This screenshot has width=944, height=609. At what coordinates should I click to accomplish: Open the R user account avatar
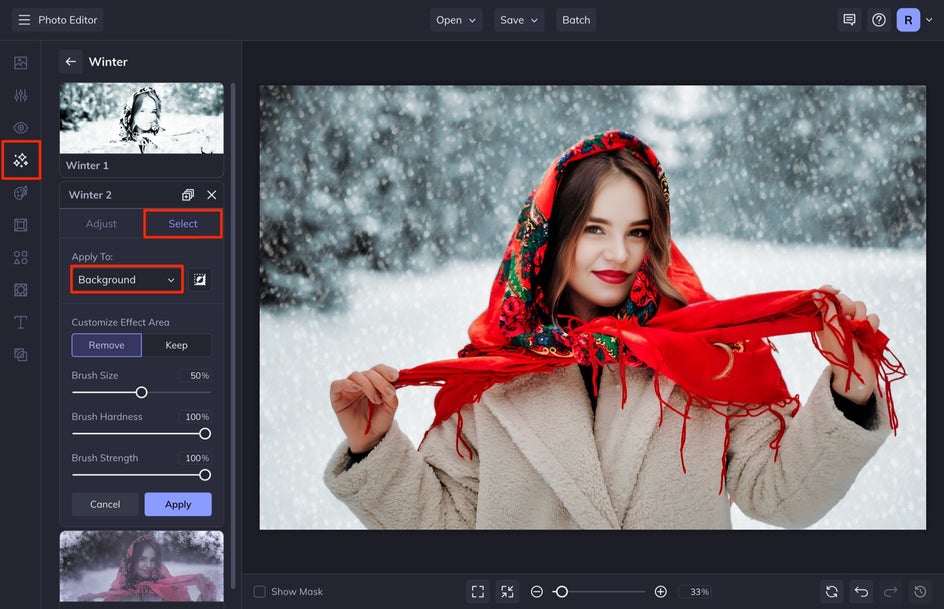[908, 20]
